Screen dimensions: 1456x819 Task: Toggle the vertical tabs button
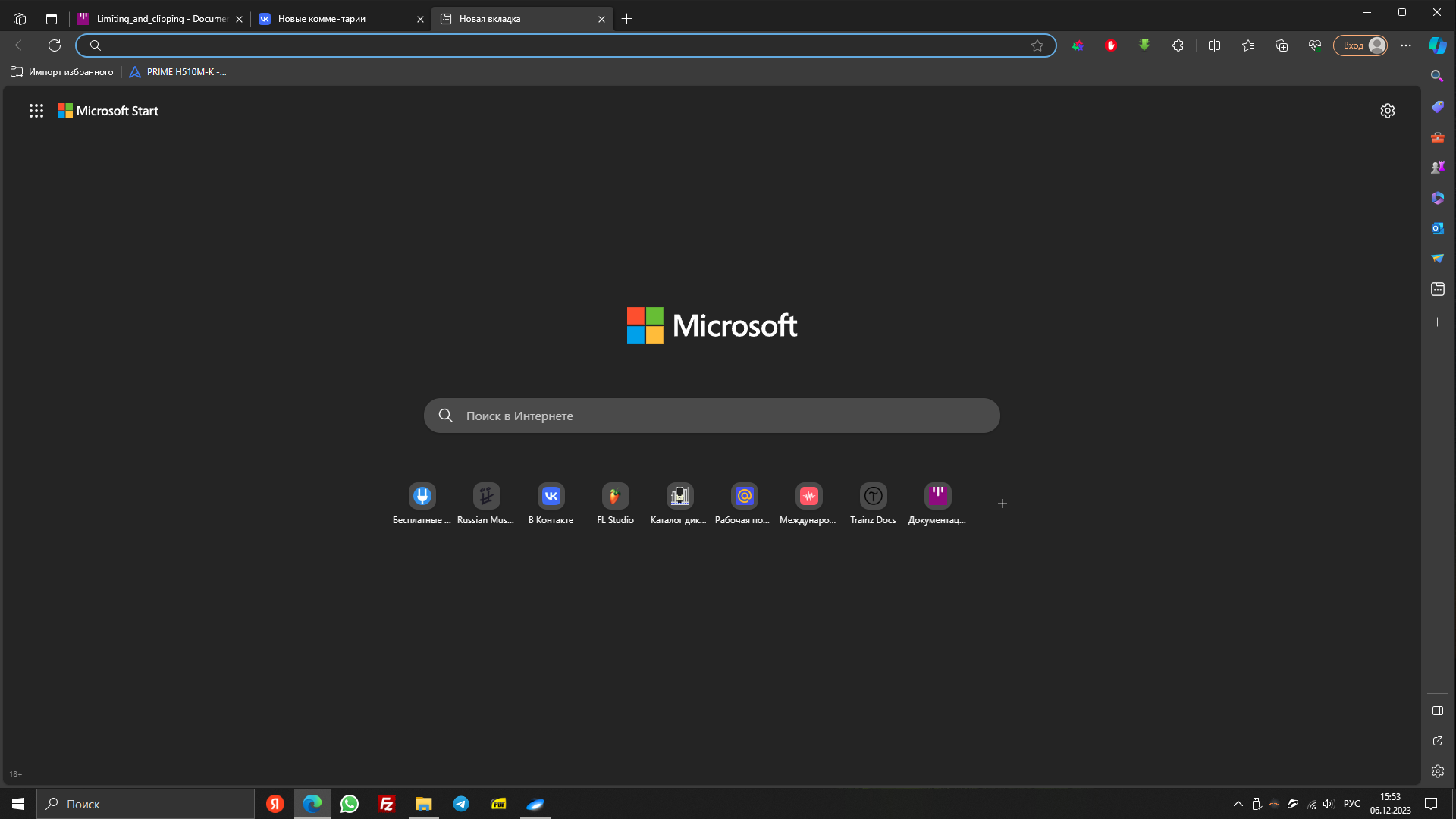coord(52,19)
